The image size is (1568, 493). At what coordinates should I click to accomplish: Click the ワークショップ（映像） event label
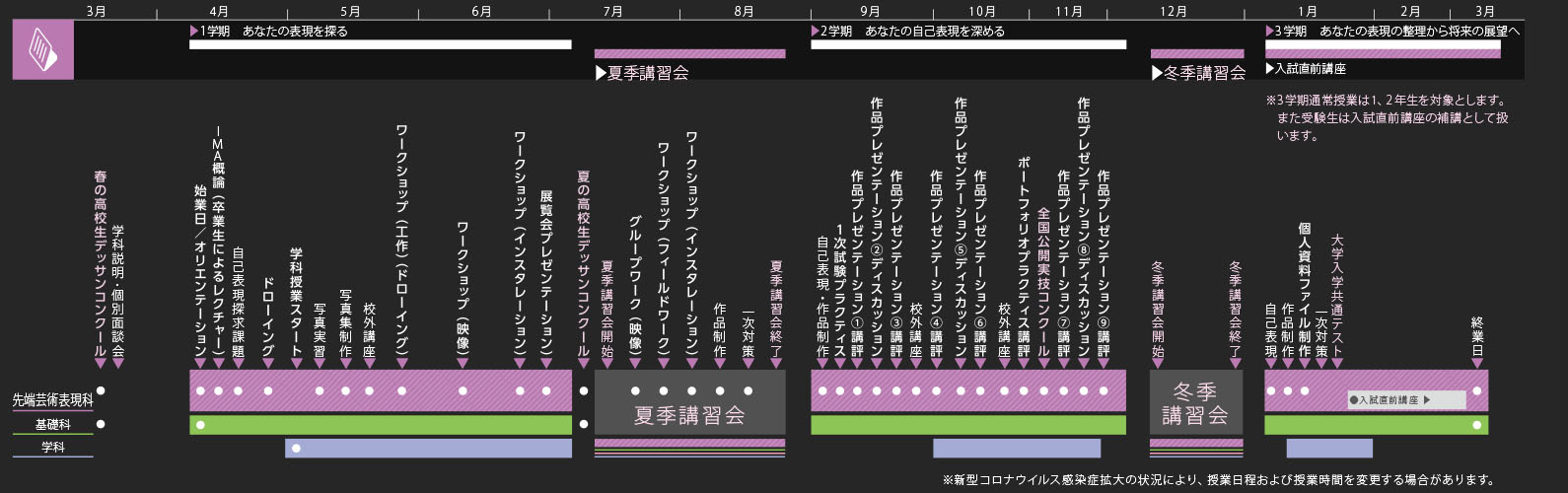pyautogui.click(x=463, y=290)
